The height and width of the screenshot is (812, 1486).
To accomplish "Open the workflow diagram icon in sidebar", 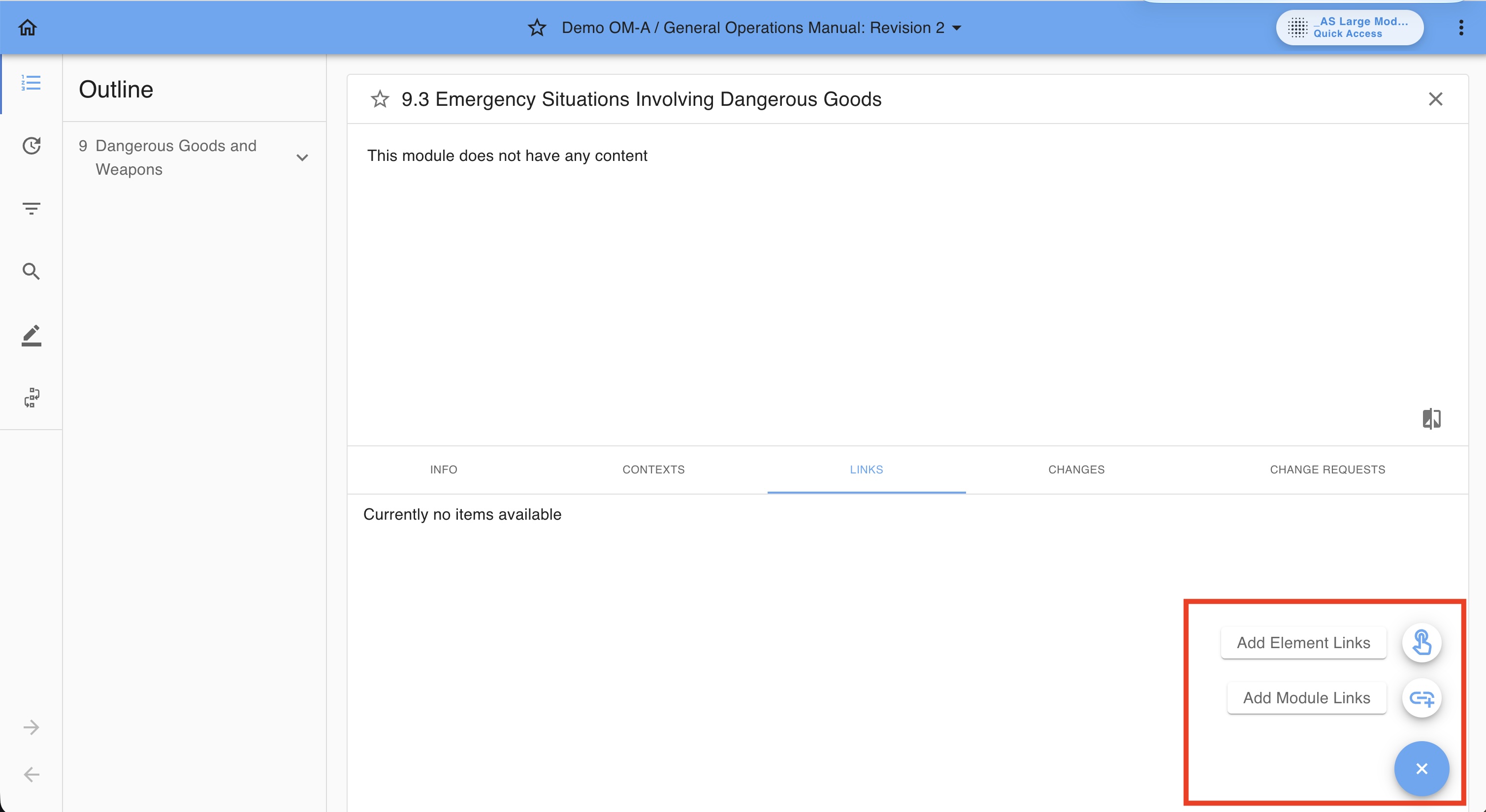I will tap(31, 397).
